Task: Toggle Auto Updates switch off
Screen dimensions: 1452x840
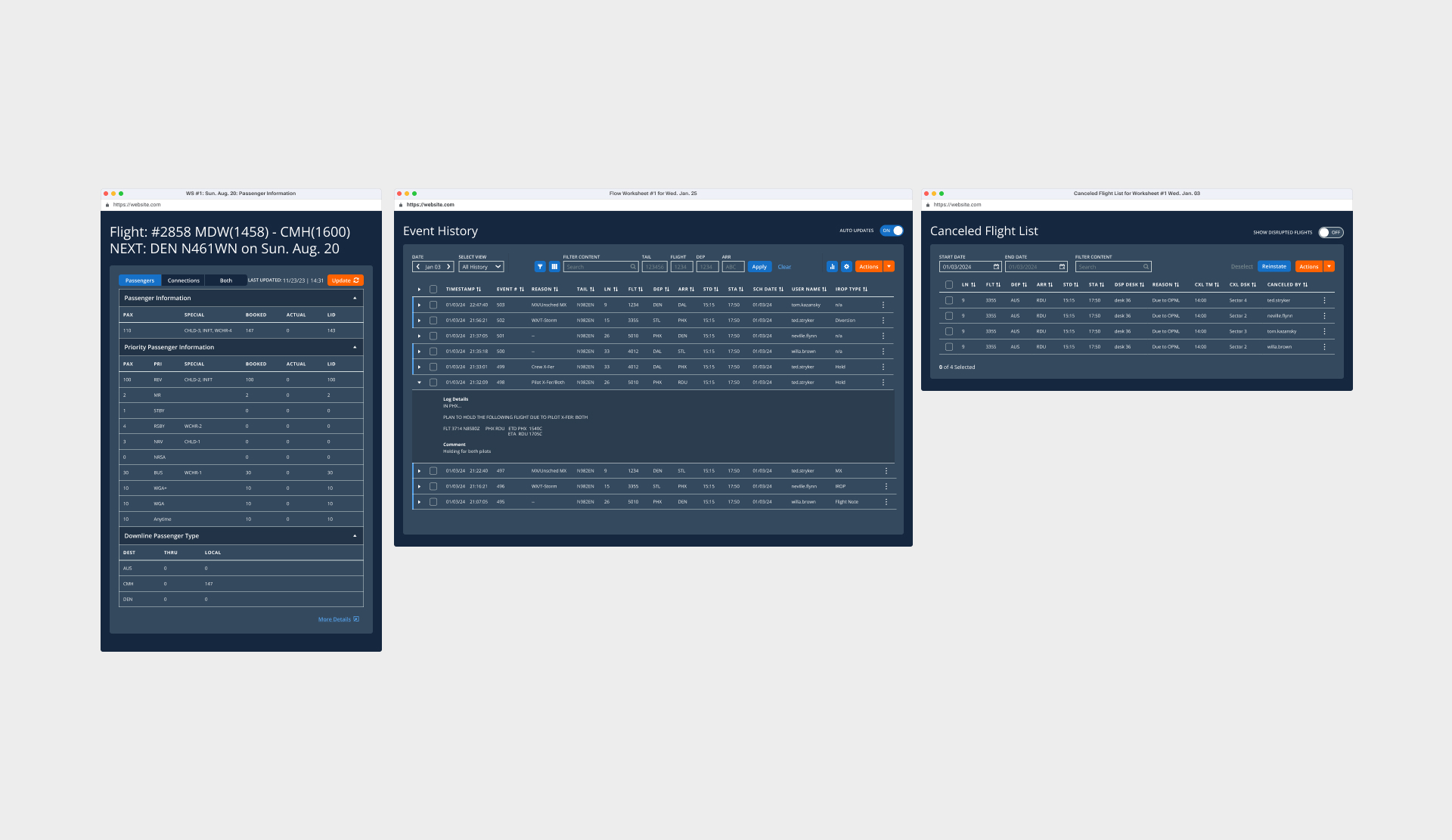Action: tap(892, 231)
